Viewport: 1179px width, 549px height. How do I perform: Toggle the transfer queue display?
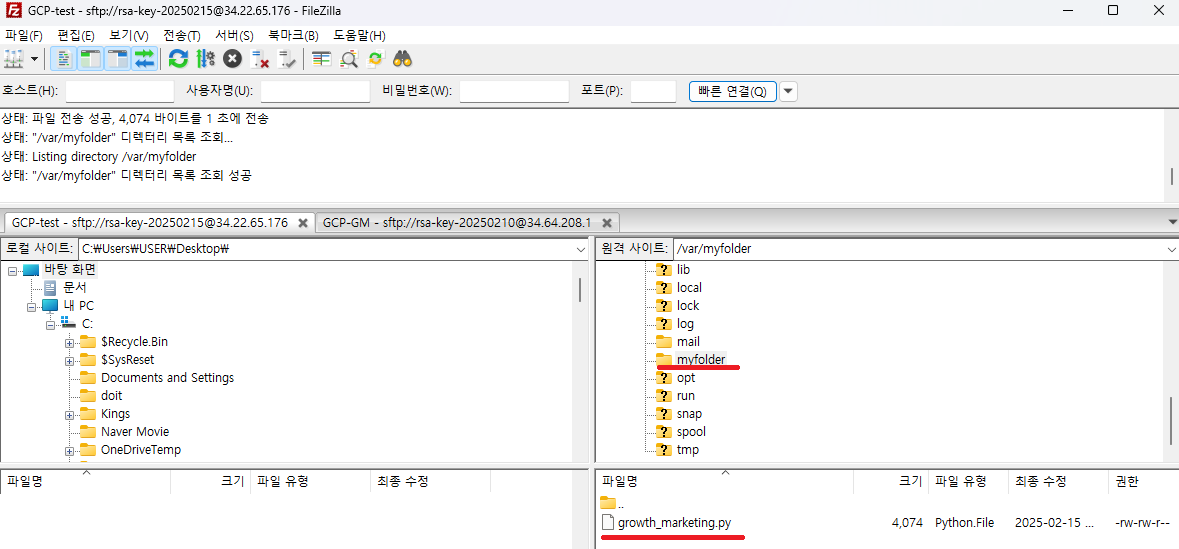[x=144, y=59]
